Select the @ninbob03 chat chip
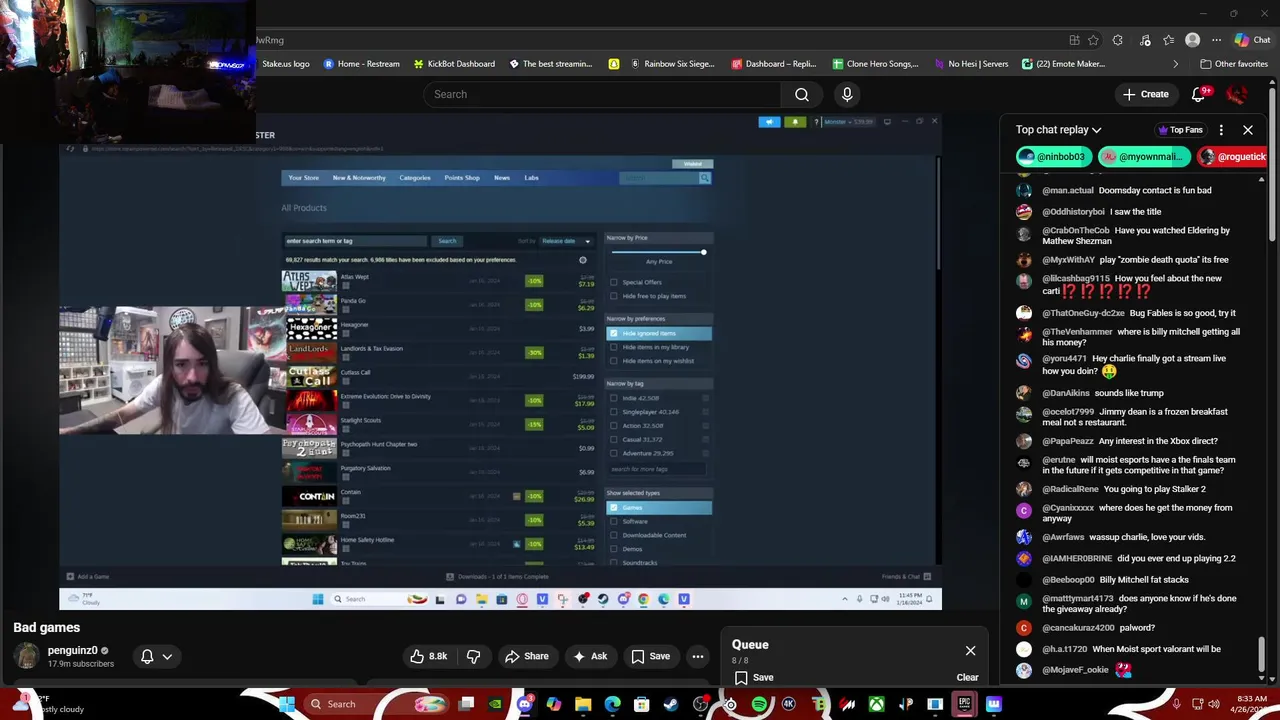The image size is (1280, 720). point(1053,156)
